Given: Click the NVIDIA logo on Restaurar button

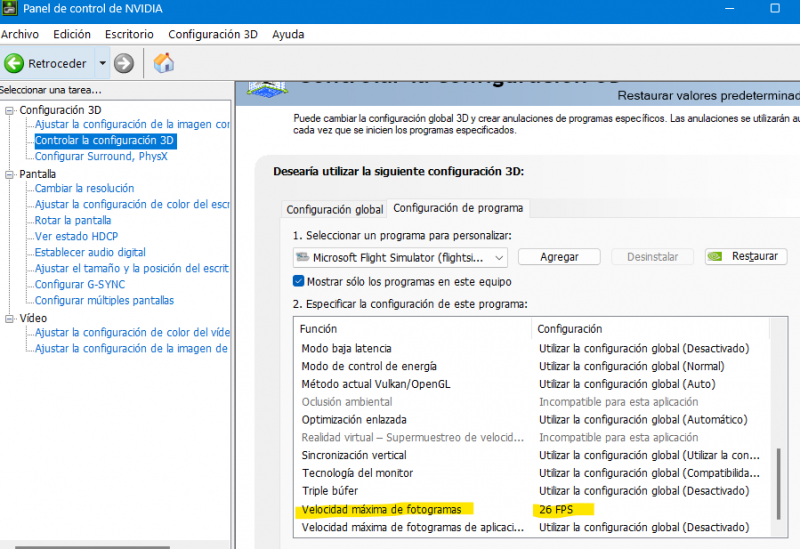Looking at the screenshot, I should 715,256.
